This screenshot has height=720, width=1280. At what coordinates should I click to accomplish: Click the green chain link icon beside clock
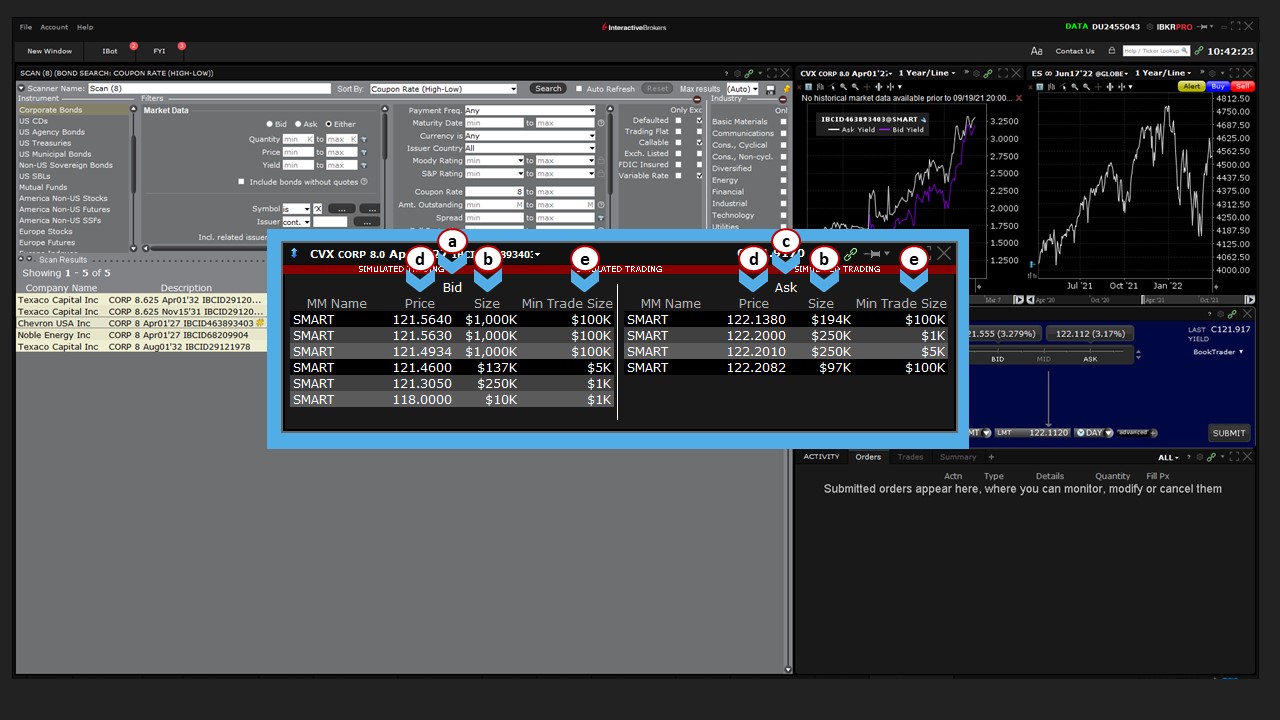(1198, 51)
